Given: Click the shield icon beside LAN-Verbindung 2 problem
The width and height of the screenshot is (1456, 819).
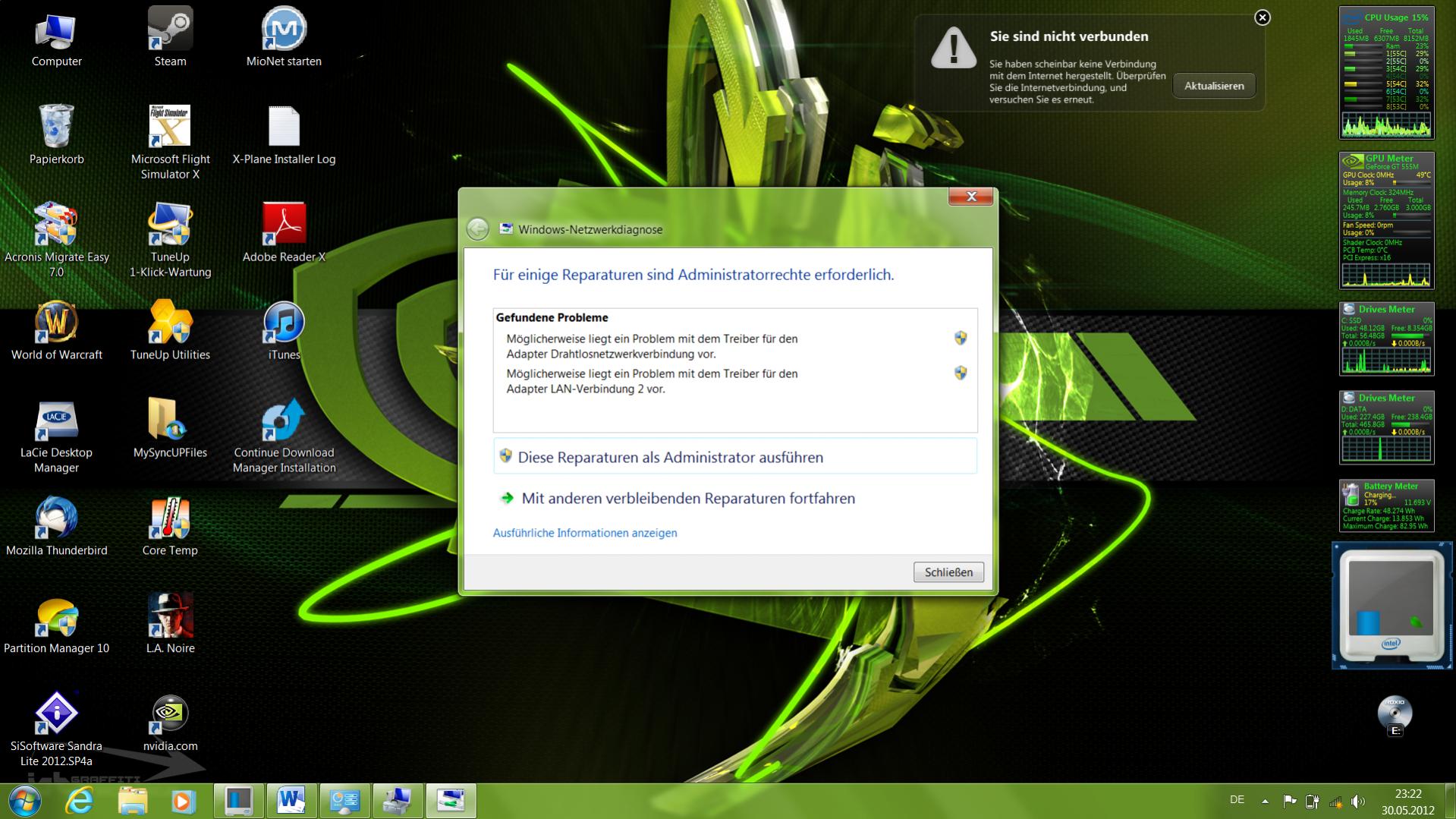Looking at the screenshot, I should click(x=961, y=373).
